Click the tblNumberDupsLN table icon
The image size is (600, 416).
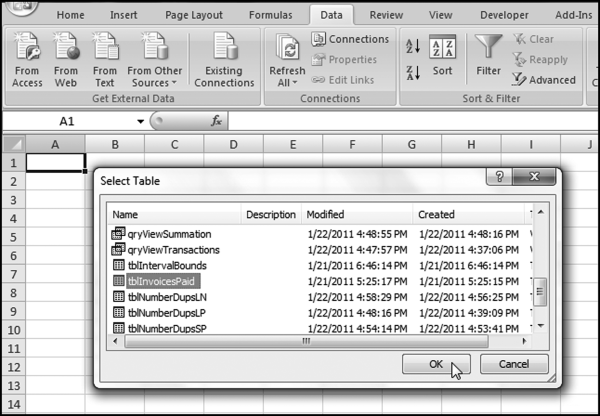[x=119, y=297]
